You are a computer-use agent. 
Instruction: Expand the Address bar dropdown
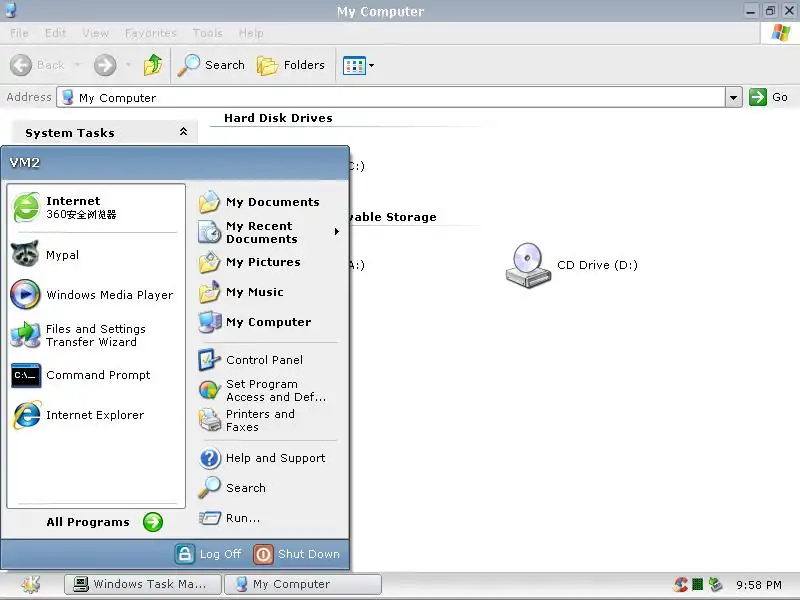coord(733,97)
